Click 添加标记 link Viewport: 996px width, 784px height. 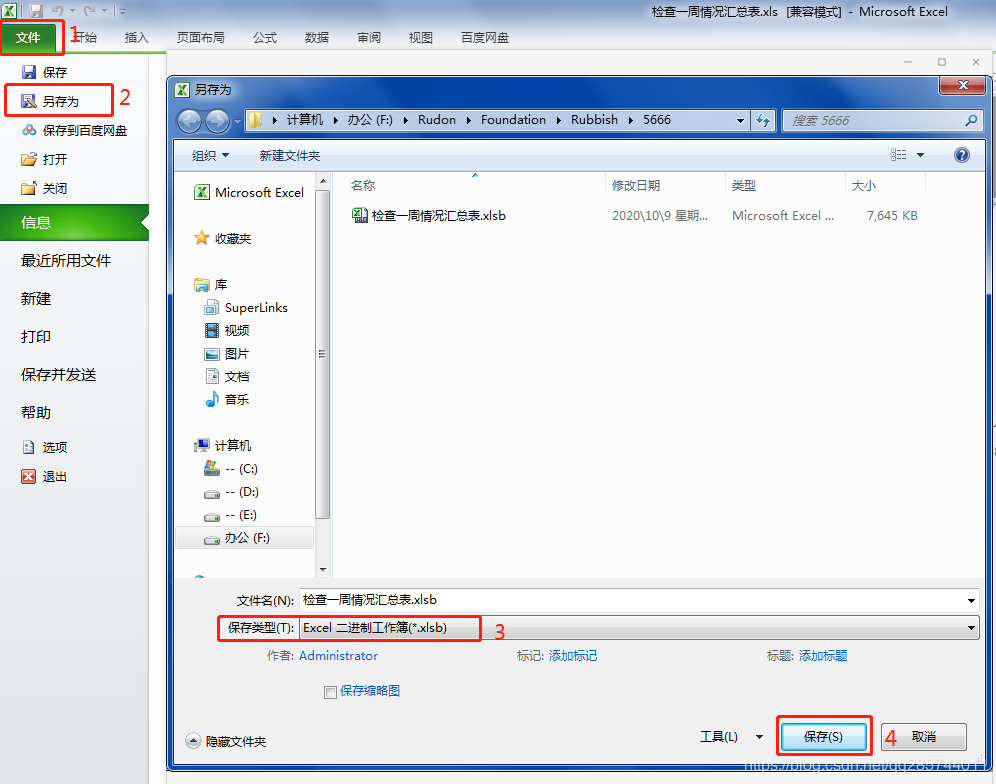[573, 656]
